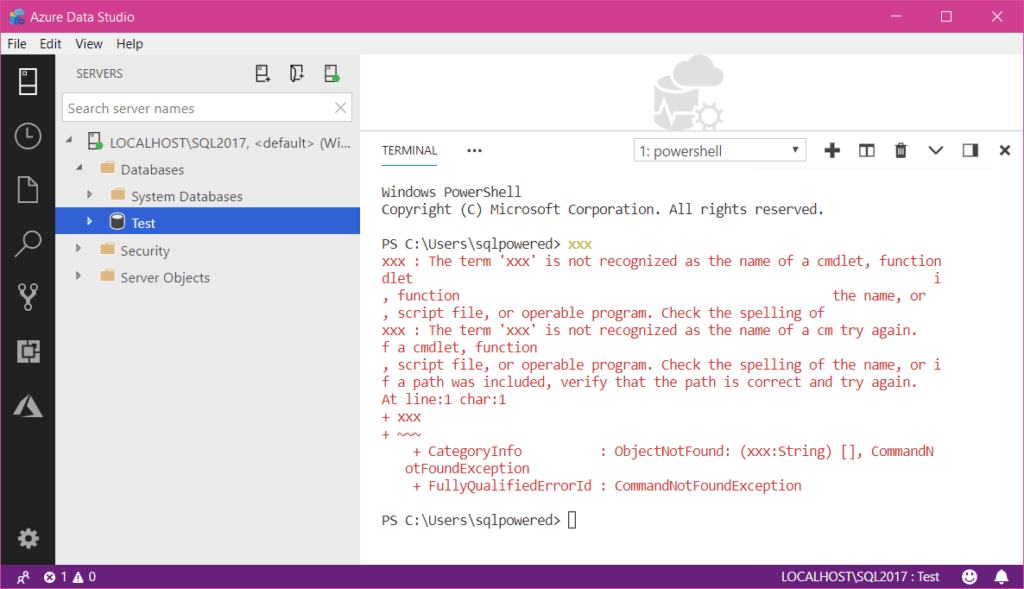Open the View menu
The width and height of the screenshot is (1024, 589).
pyautogui.click(x=89, y=44)
